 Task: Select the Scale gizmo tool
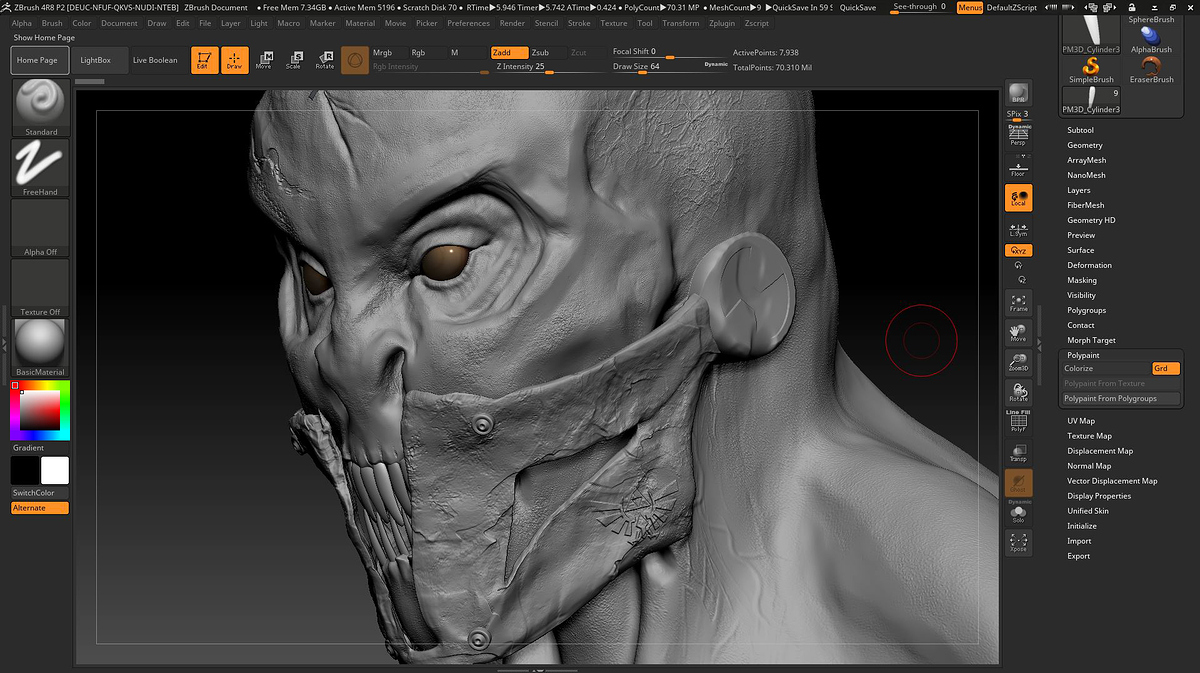pos(293,60)
